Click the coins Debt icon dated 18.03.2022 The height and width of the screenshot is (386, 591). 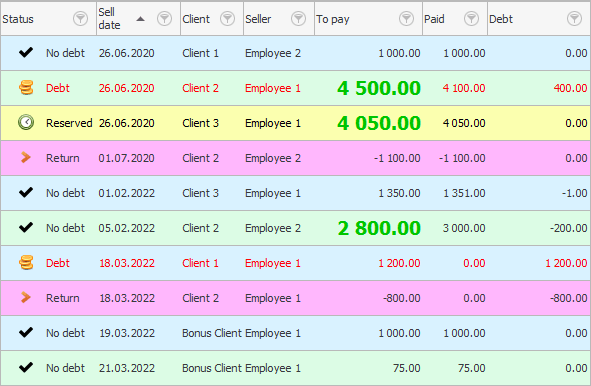point(26,263)
